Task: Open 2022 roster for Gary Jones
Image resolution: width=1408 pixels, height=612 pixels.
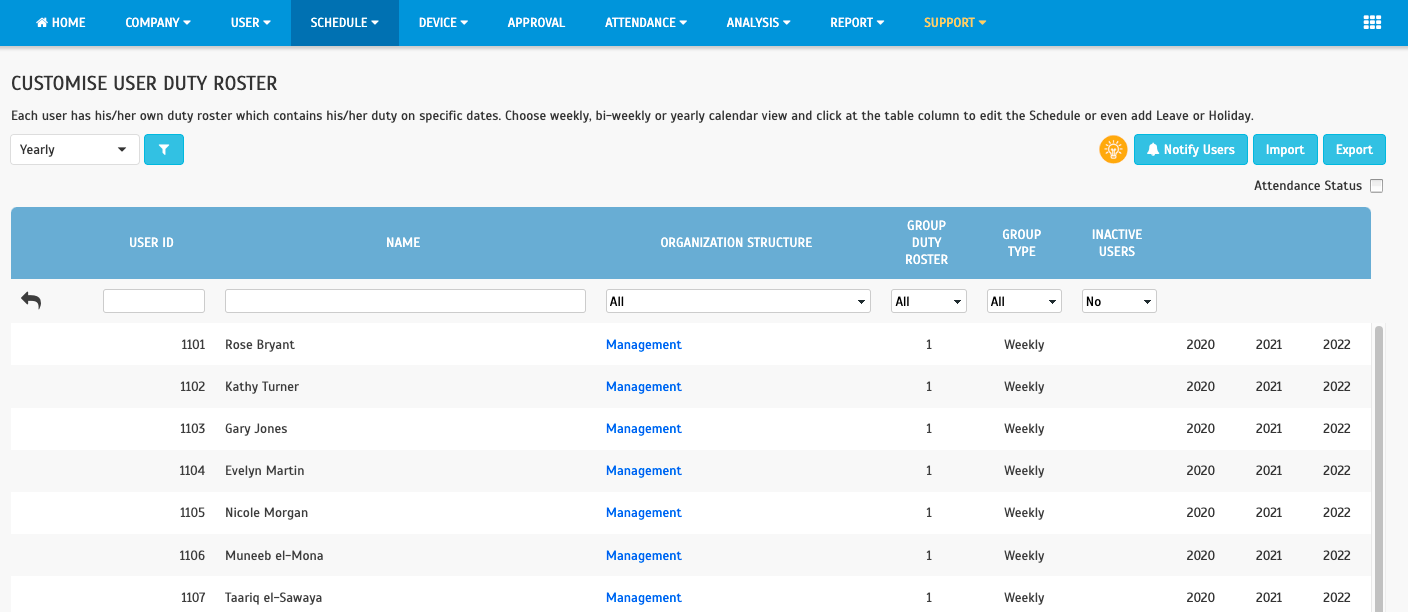Action: [x=1336, y=428]
